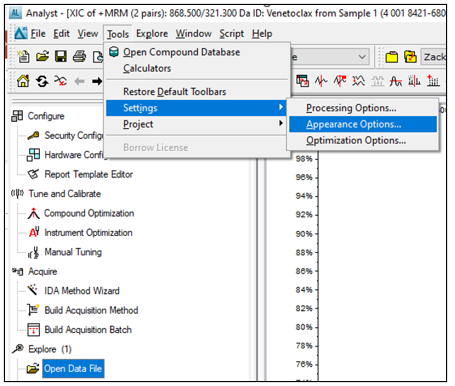Click the smoothing curve toolbar icon
Screen dimensions: 455x386
pos(396,81)
